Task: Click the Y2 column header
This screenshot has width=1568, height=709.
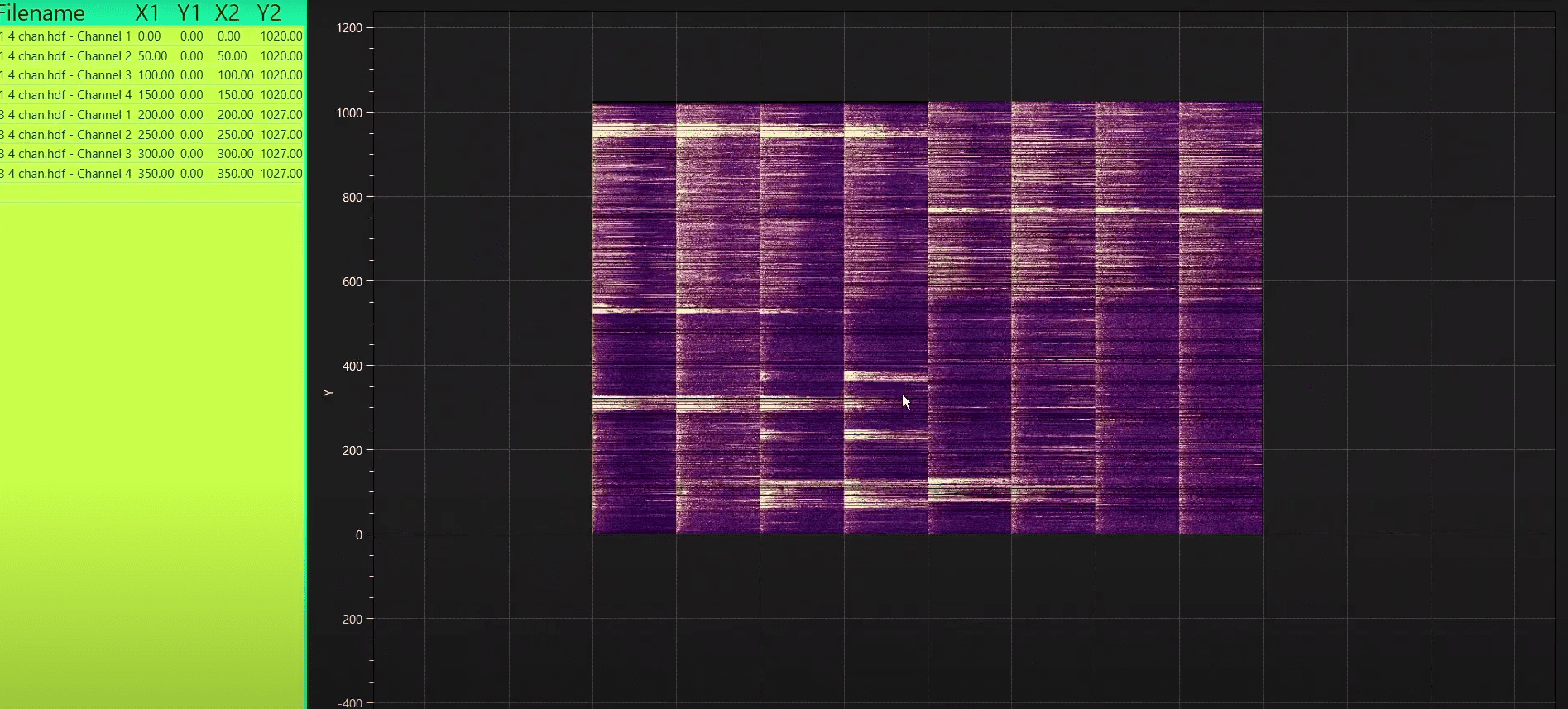Action: [269, 13]
